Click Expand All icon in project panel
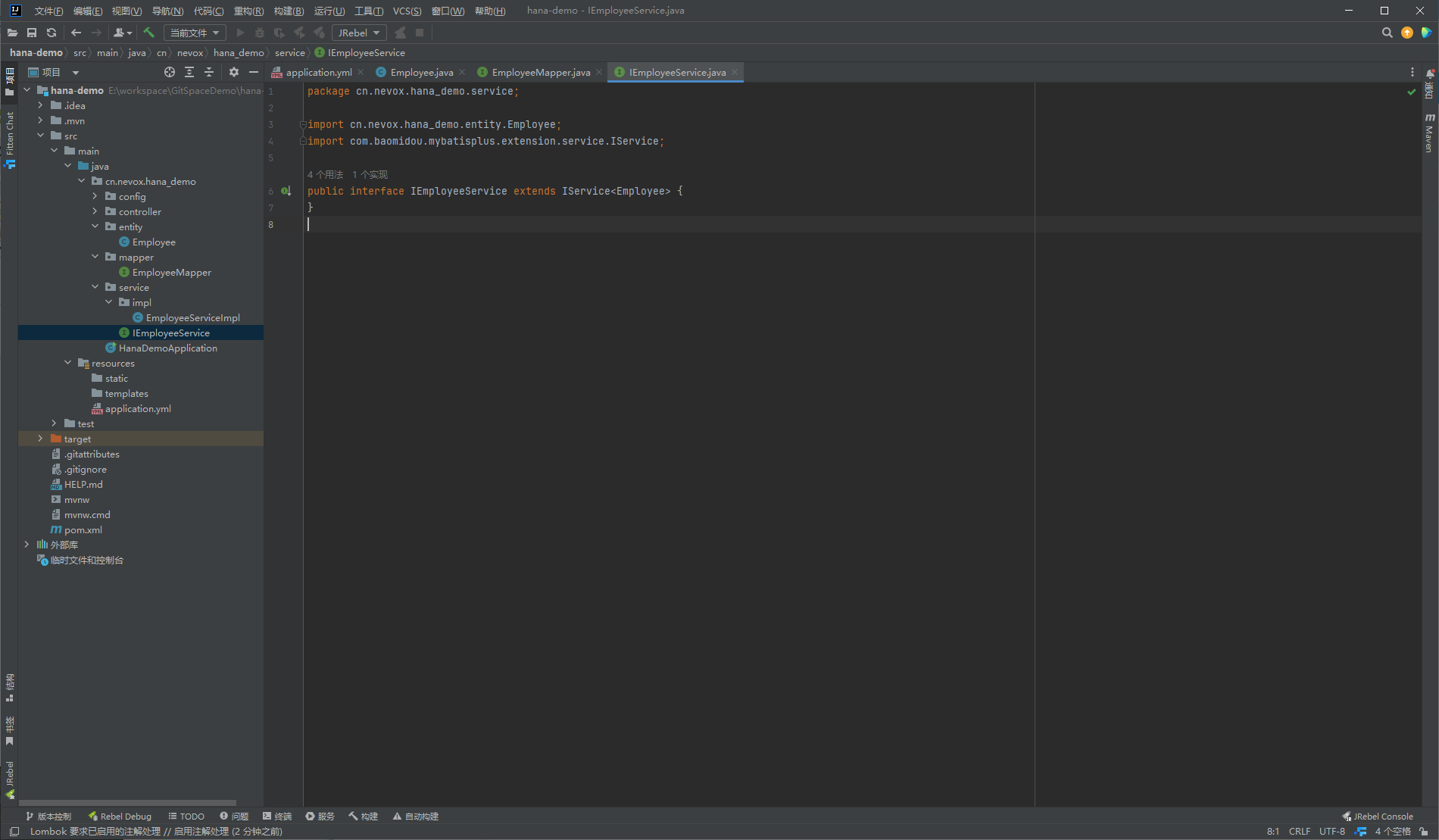Screen dimensions: 1439x840 pyautogui.click(x=189, y=72)
